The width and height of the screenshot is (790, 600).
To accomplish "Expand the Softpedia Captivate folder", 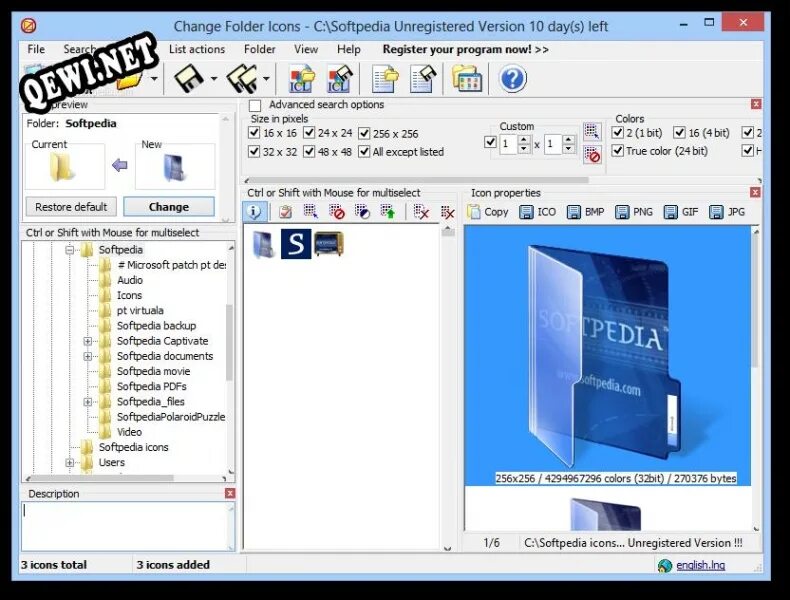I will 88,341.
